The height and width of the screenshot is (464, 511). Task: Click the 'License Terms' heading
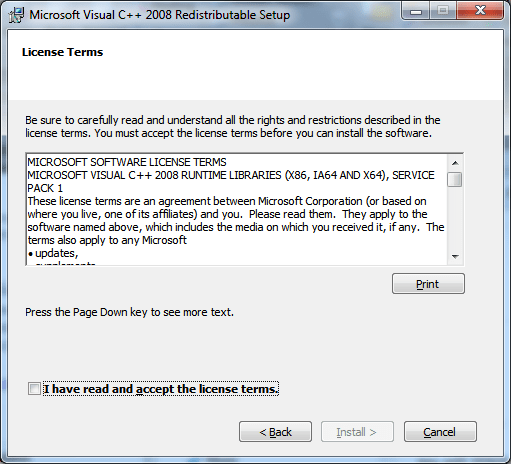click(62, 52)
